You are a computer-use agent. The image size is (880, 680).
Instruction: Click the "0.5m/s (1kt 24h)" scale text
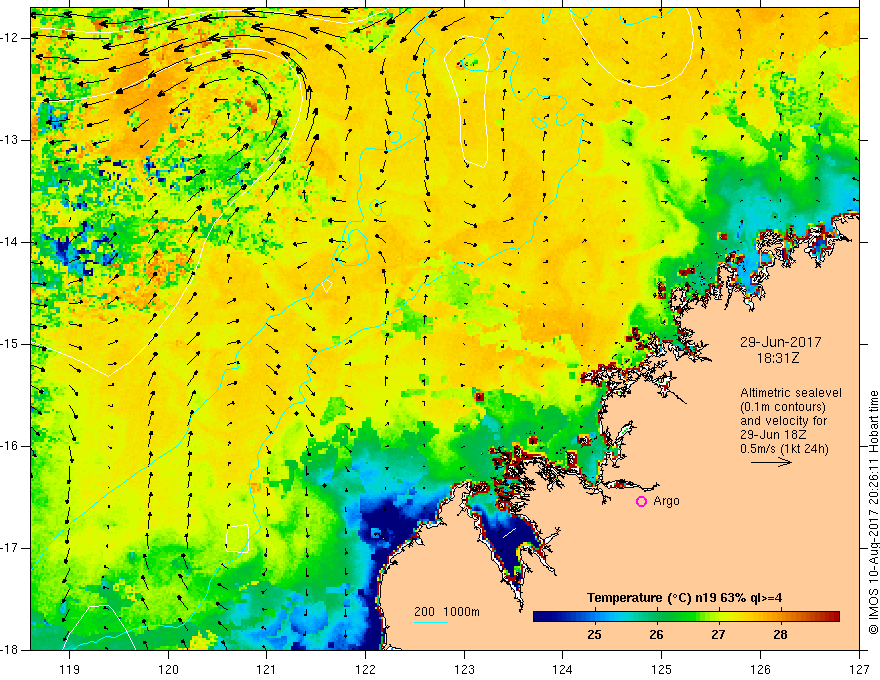coord(784,449)
